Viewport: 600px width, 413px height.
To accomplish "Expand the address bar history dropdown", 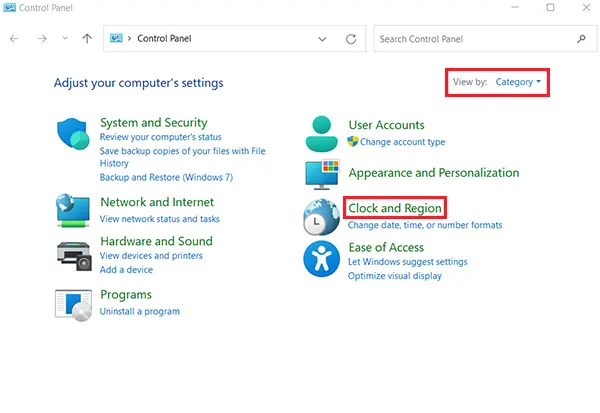I will pyautogui.click(x=322, y=39).
